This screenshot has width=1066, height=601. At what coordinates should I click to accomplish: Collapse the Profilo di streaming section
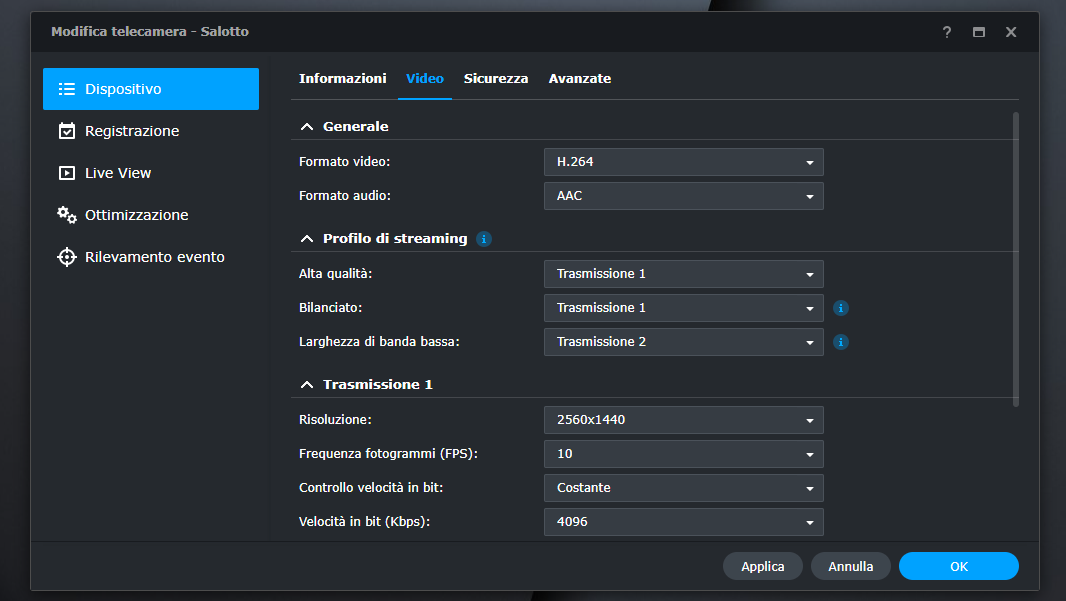click(x=307, y=239)
